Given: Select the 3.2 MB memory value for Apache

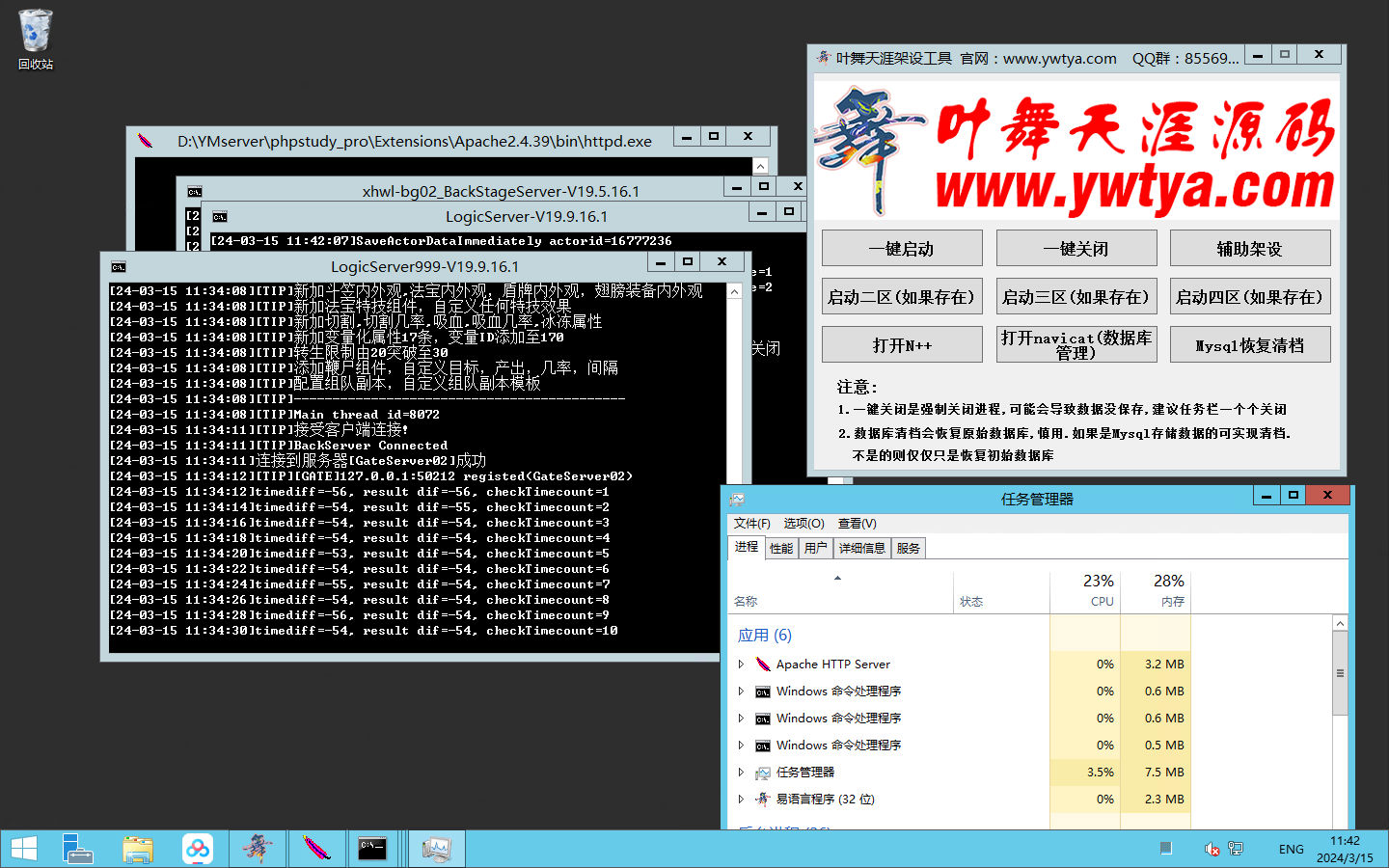Looking at the screenshot, I should pyautogui.click(x=1164, y=664).
